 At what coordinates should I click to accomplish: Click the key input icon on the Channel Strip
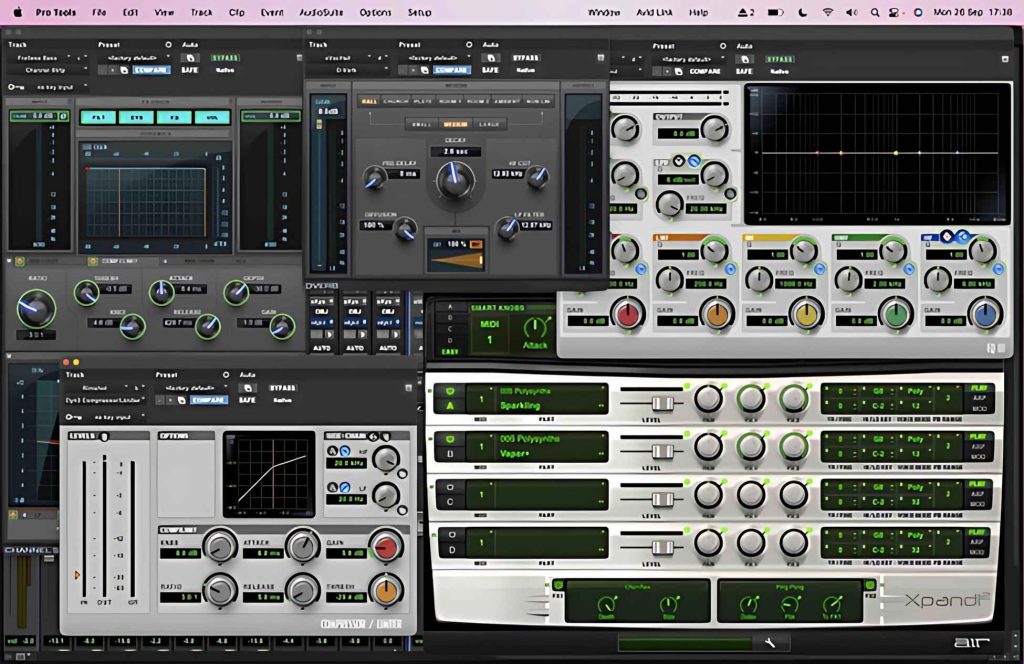click(12, 86)
